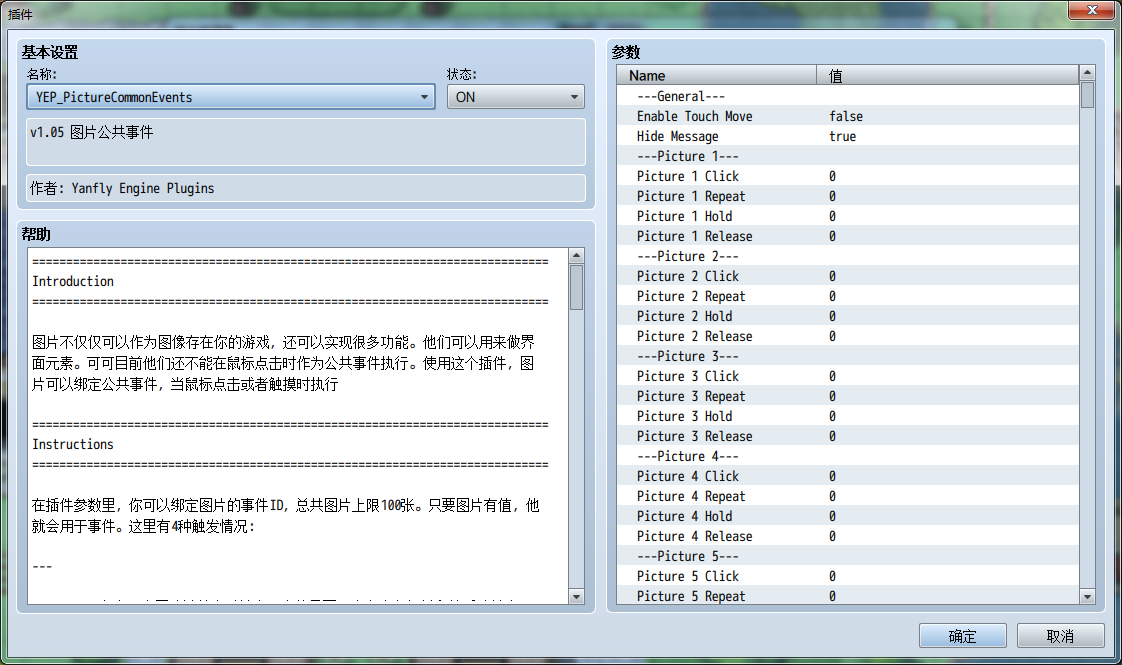The image size is (1122, 665).
Task: Click the parameter list scroll down arrow
Action: [x=1088, y=596]
